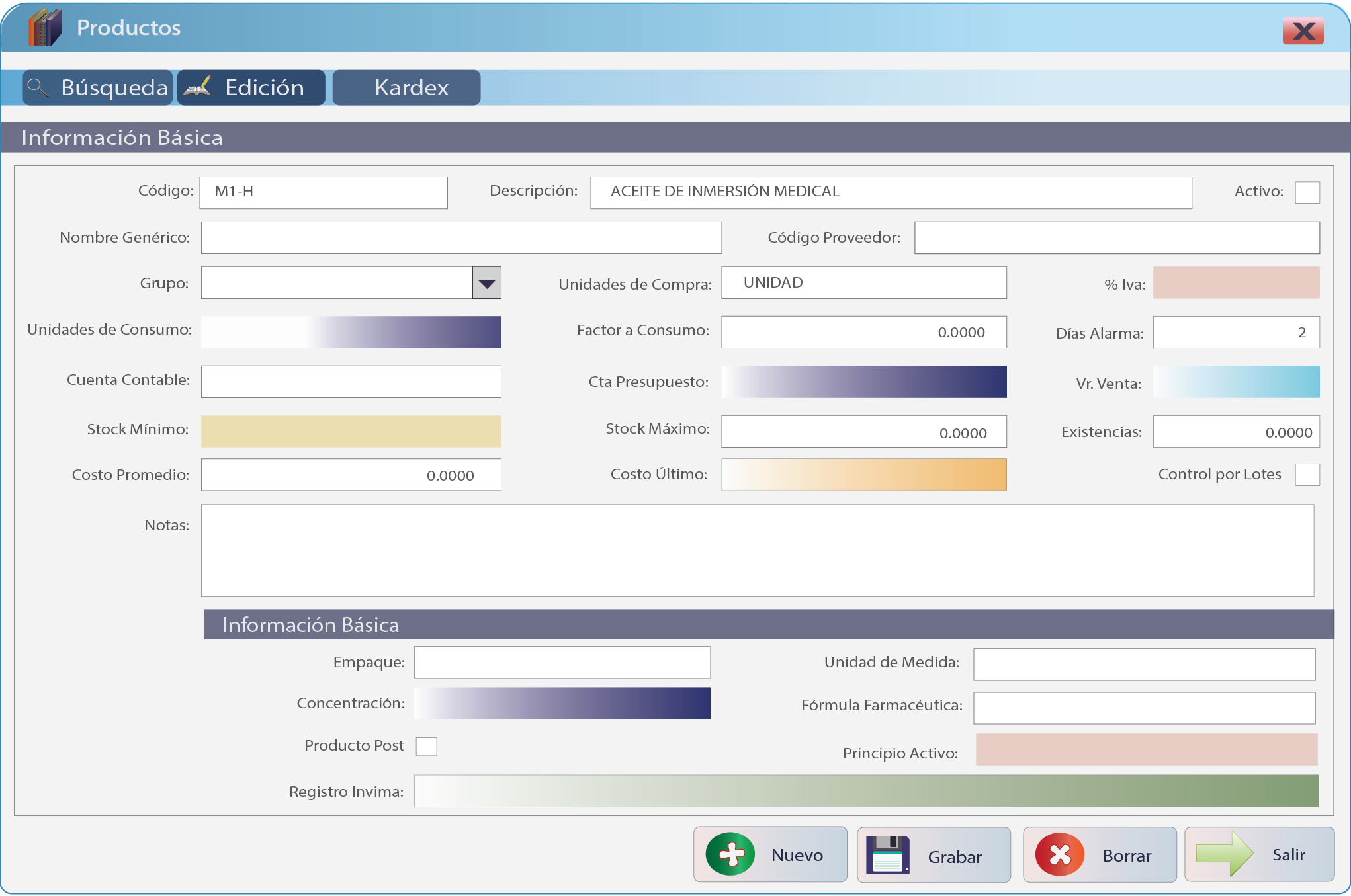
Task: Save the product with Grabar
Action: point(934,854)
